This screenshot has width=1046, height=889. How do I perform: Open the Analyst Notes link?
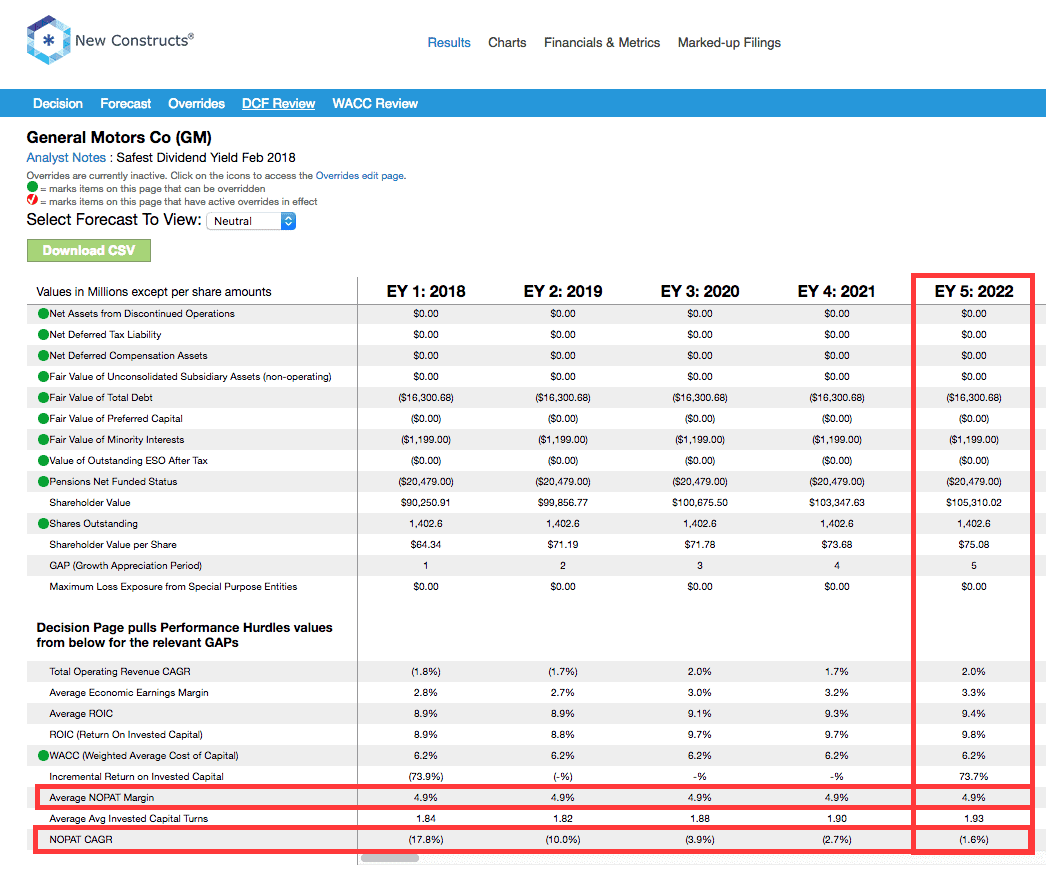click(x=66, y=157)
